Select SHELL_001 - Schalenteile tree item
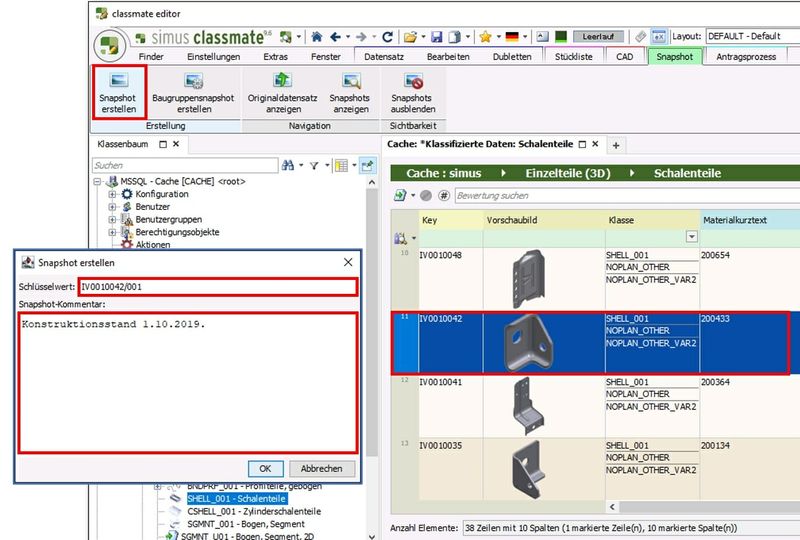 click(x=237, y=499)
